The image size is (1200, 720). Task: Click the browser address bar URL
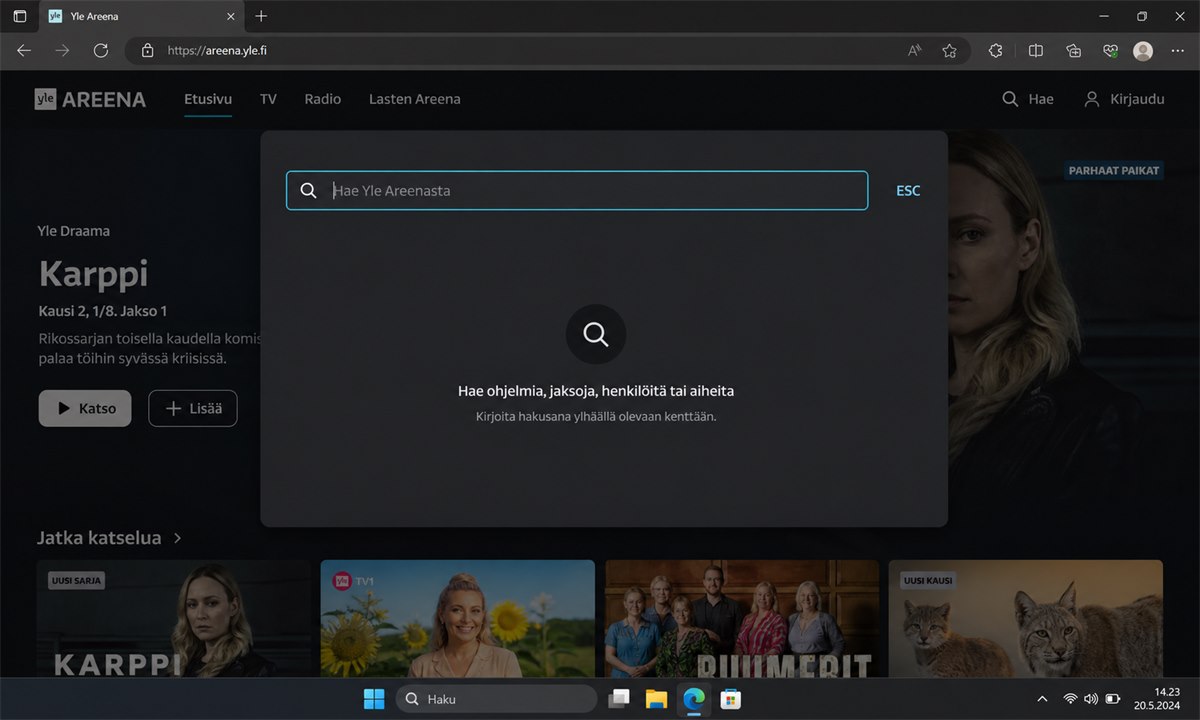coord(217,50)
